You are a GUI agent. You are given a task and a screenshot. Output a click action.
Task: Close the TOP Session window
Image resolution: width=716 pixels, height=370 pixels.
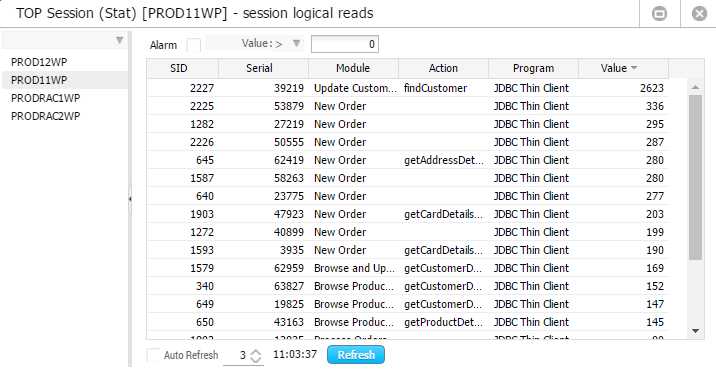699,14
